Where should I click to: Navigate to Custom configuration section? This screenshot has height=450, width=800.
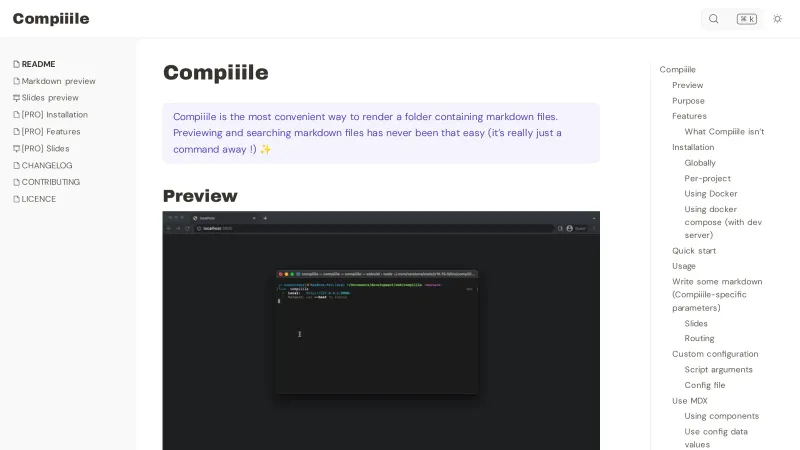tap(715, 354)
